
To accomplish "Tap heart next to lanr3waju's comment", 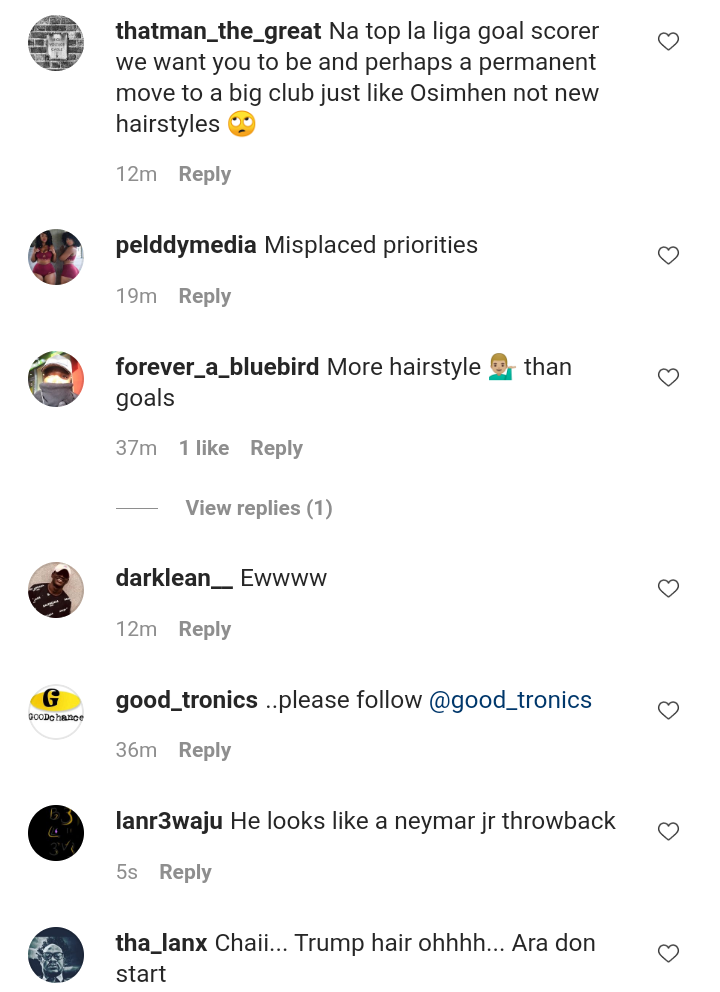I will click(668, 832).
